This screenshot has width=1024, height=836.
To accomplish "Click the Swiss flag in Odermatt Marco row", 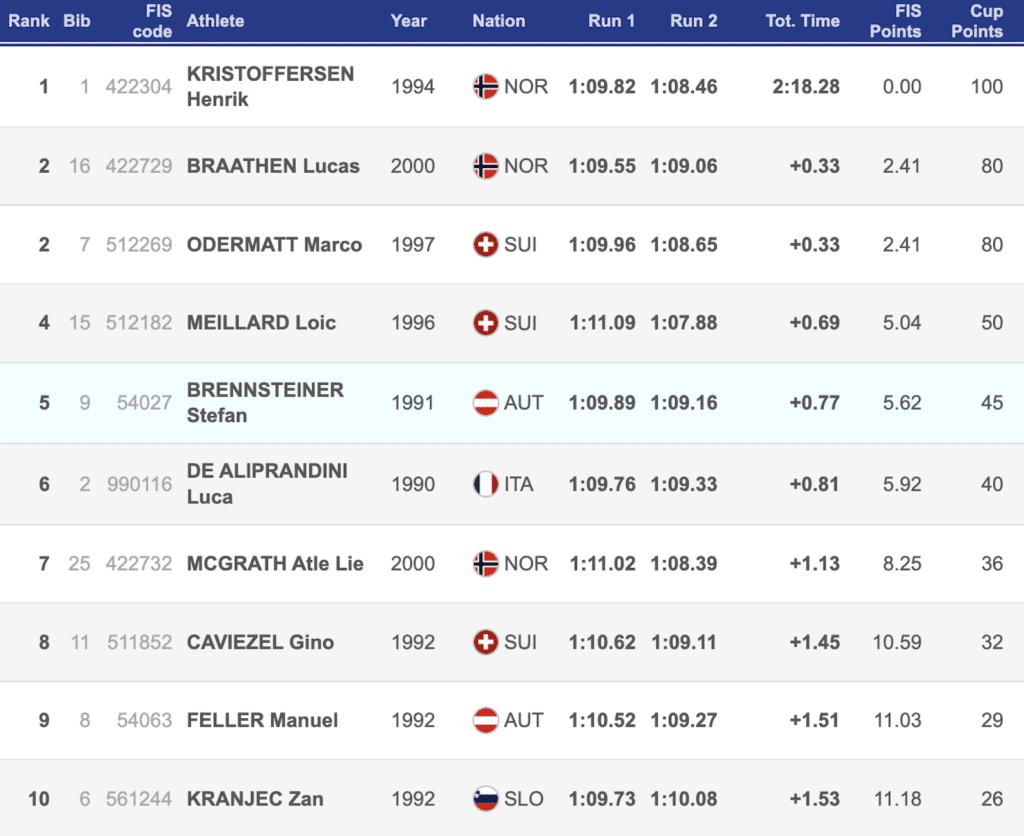I will (485, 245).
